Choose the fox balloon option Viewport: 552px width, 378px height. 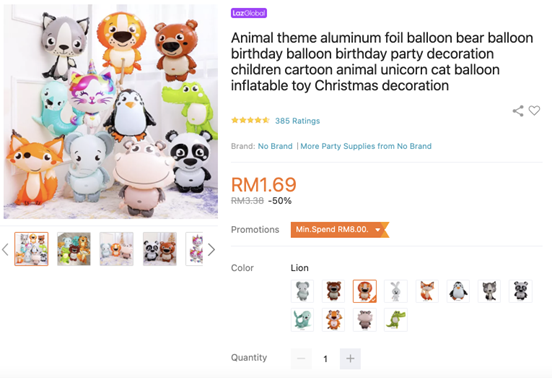(427, 291)
